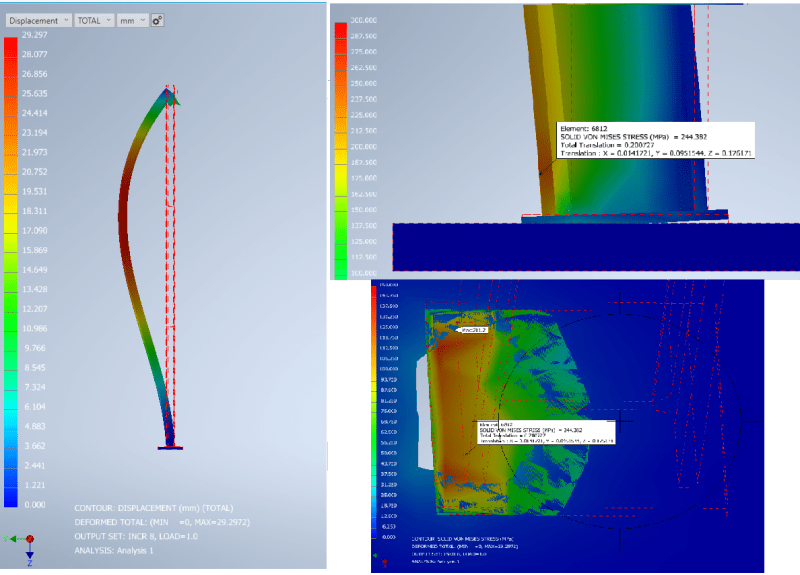800x575 pixels.
Task: Click the OUTPUT SET: INCR 8, LOAD=1.0 label
Action: click(136, 536)
